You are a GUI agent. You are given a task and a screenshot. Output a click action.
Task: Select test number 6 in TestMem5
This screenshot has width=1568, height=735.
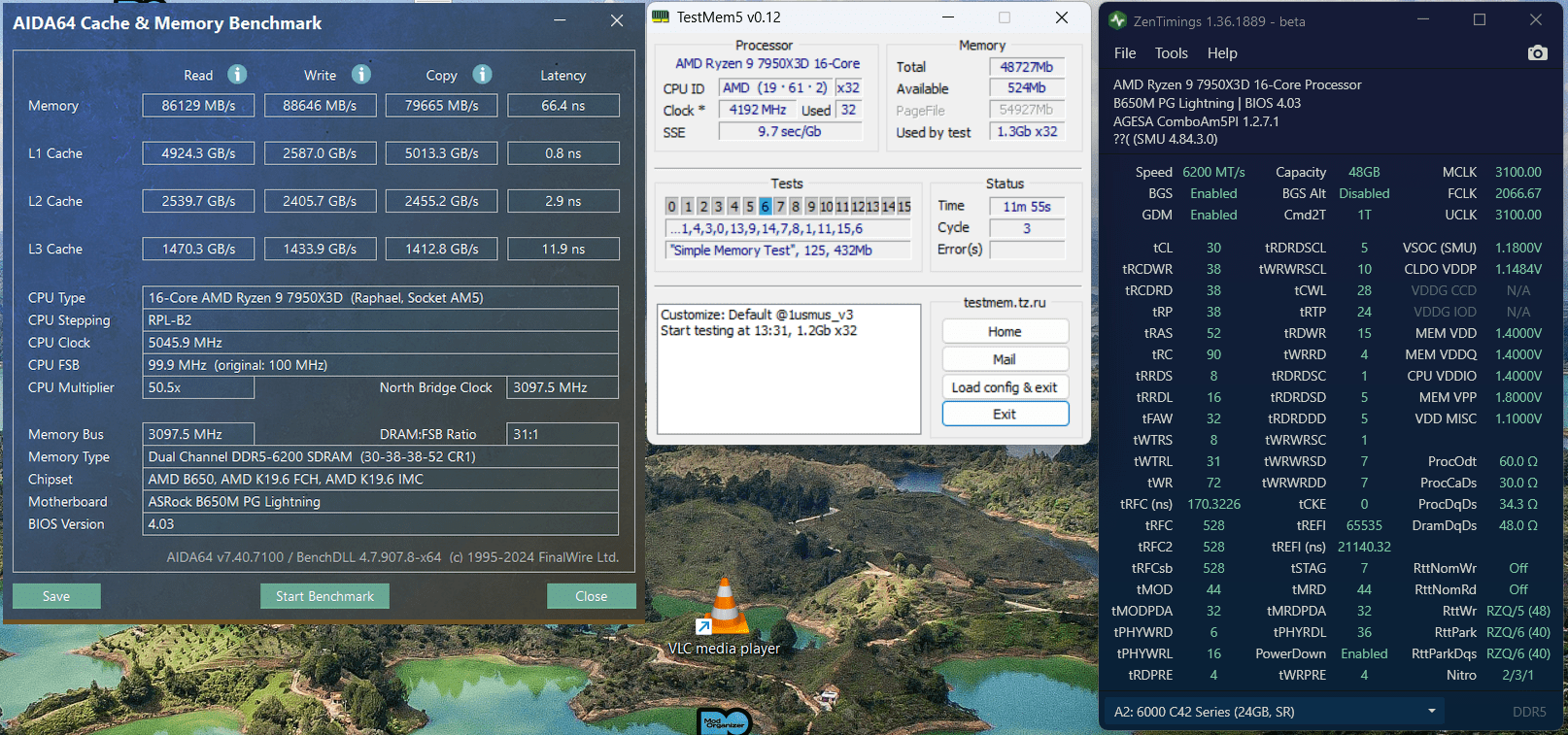765,206
